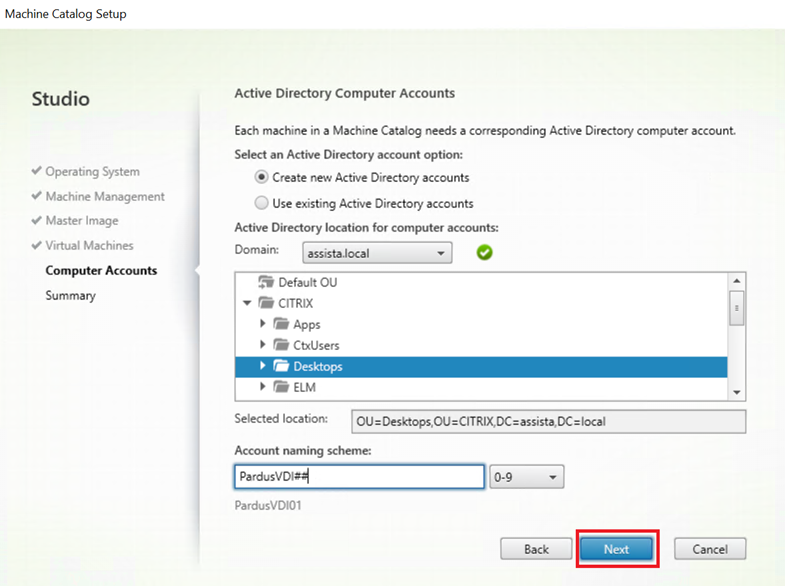This screenshot has width=785, height=586.
Task: Click the PardusVDI01 preview text
Action: (268, 505)
